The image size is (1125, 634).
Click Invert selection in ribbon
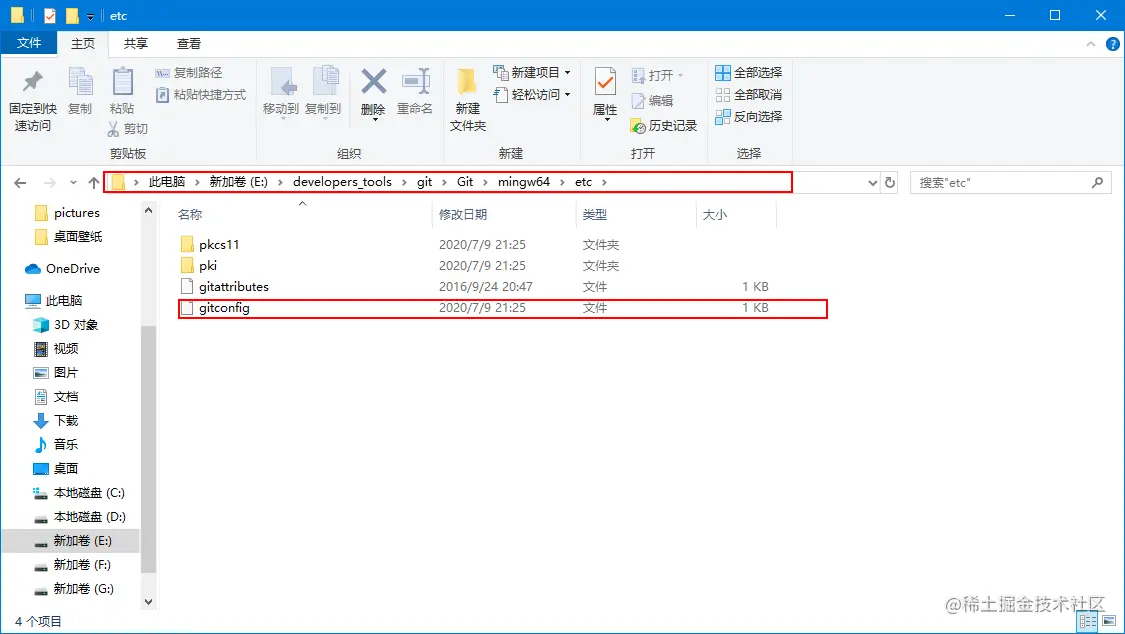[749, 116]
